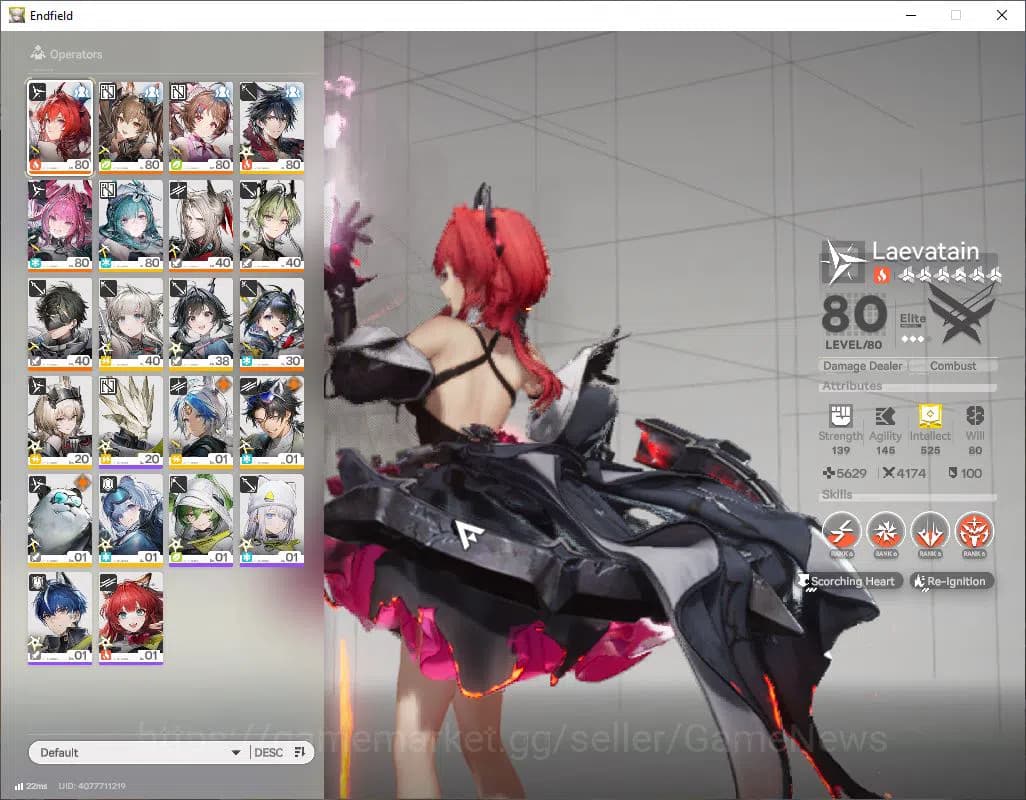Screen dimensions: 1026x800
Task: Select the triple-spike skill icon
Action: [930, 530]
